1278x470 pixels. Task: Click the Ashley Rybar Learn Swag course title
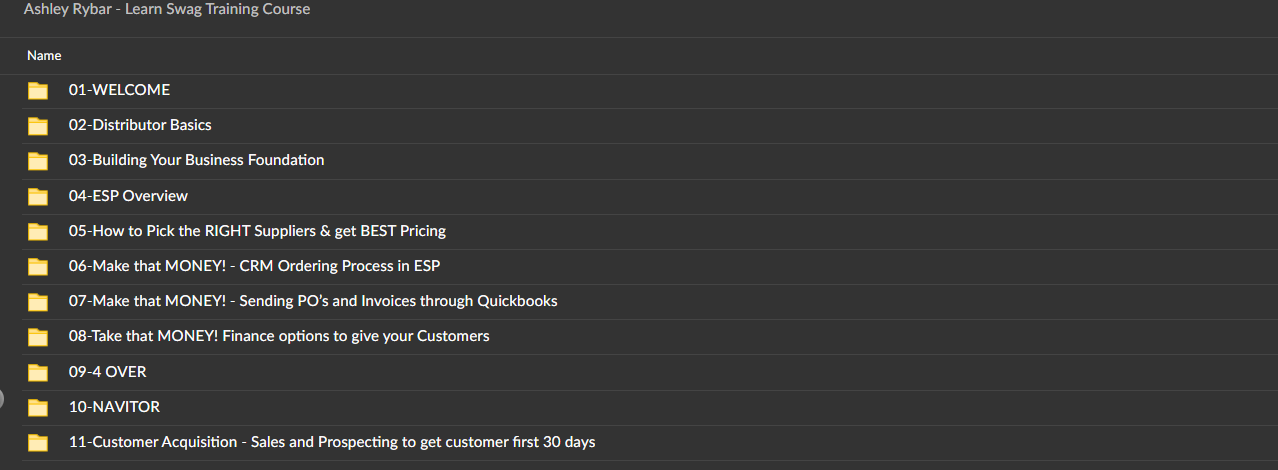point(167,9)
